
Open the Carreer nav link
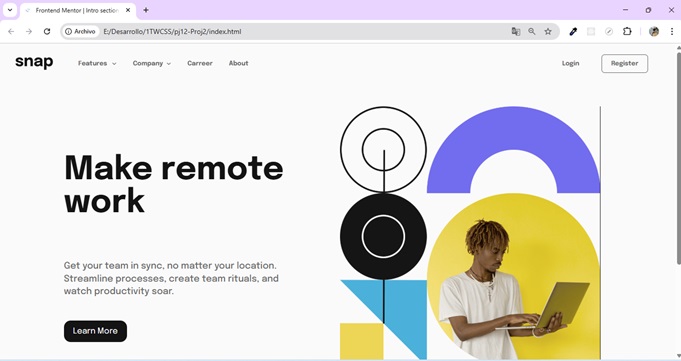click(x=200, y=63)
